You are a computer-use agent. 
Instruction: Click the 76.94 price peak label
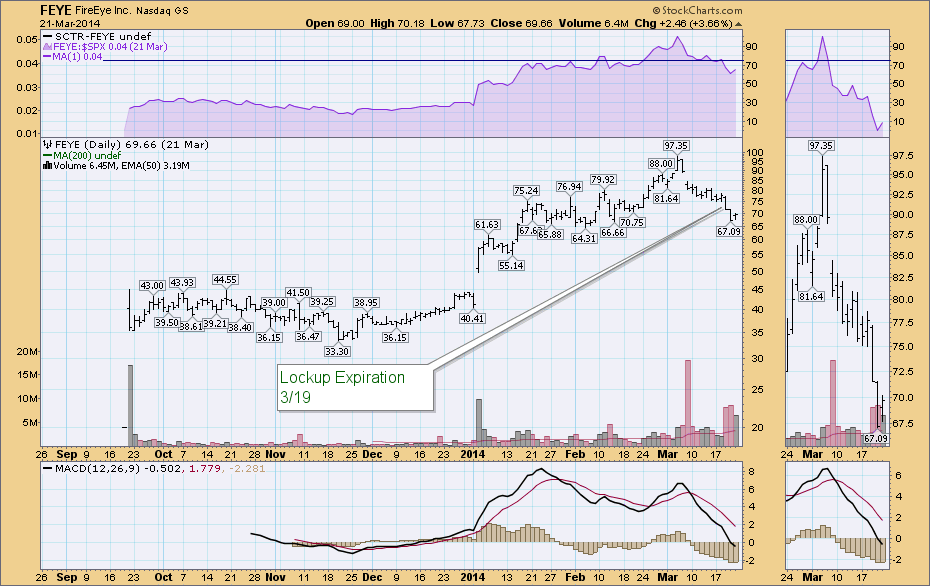569,186
